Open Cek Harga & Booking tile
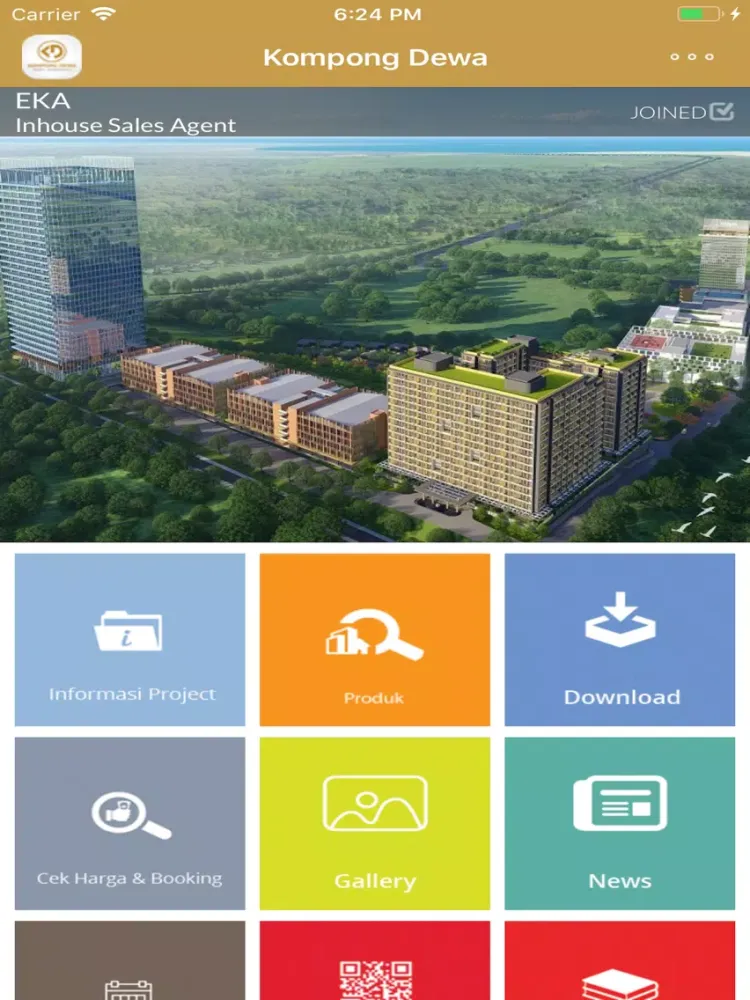The width and height of the screenshot is (750, 1000). pyautogui.click(x=130, y=823)
